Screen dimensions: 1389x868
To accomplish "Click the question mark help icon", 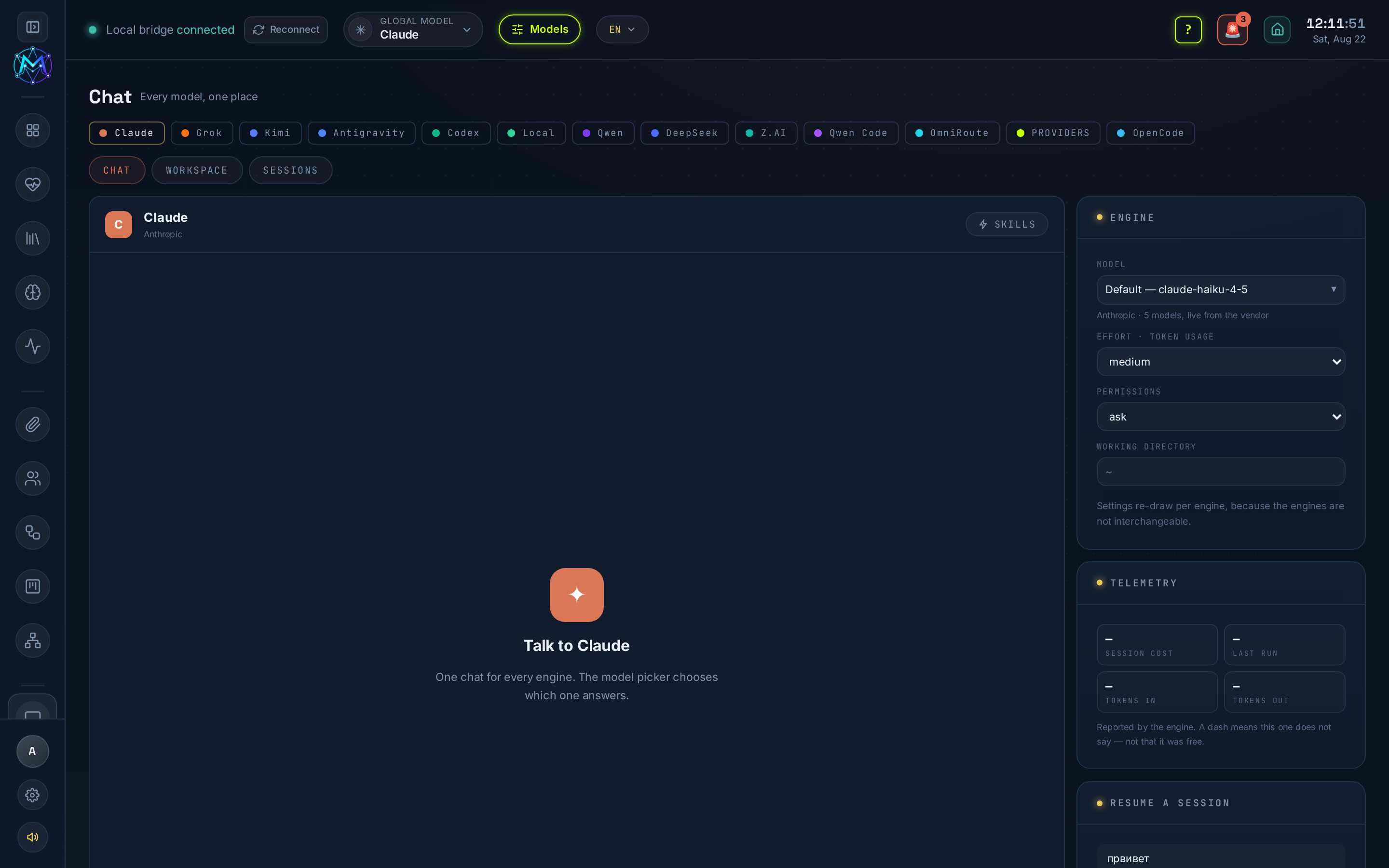I will coord(1188,29).
